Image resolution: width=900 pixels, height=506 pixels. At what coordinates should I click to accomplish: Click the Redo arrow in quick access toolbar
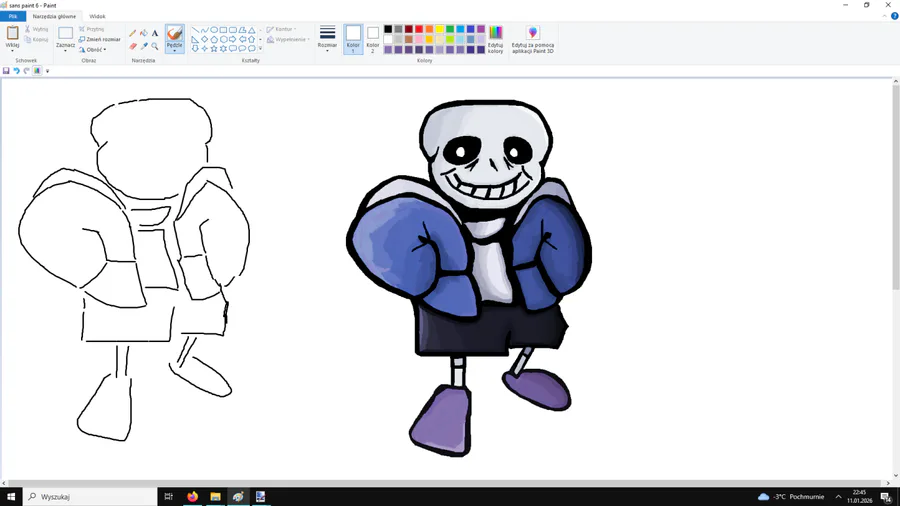point(26,71)
